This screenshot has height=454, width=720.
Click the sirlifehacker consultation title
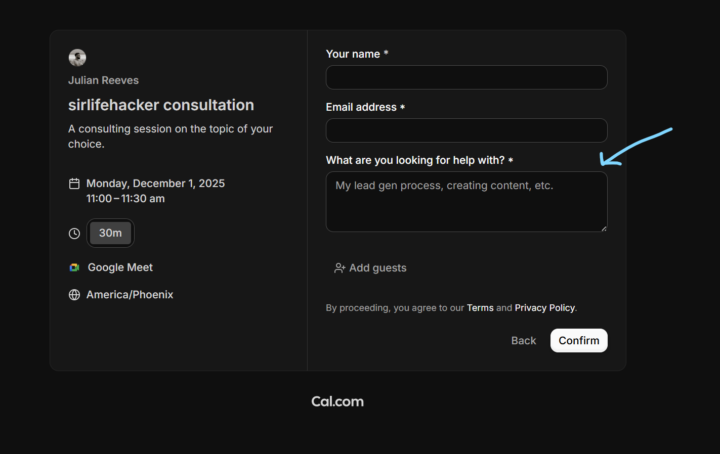coord(161,105)
